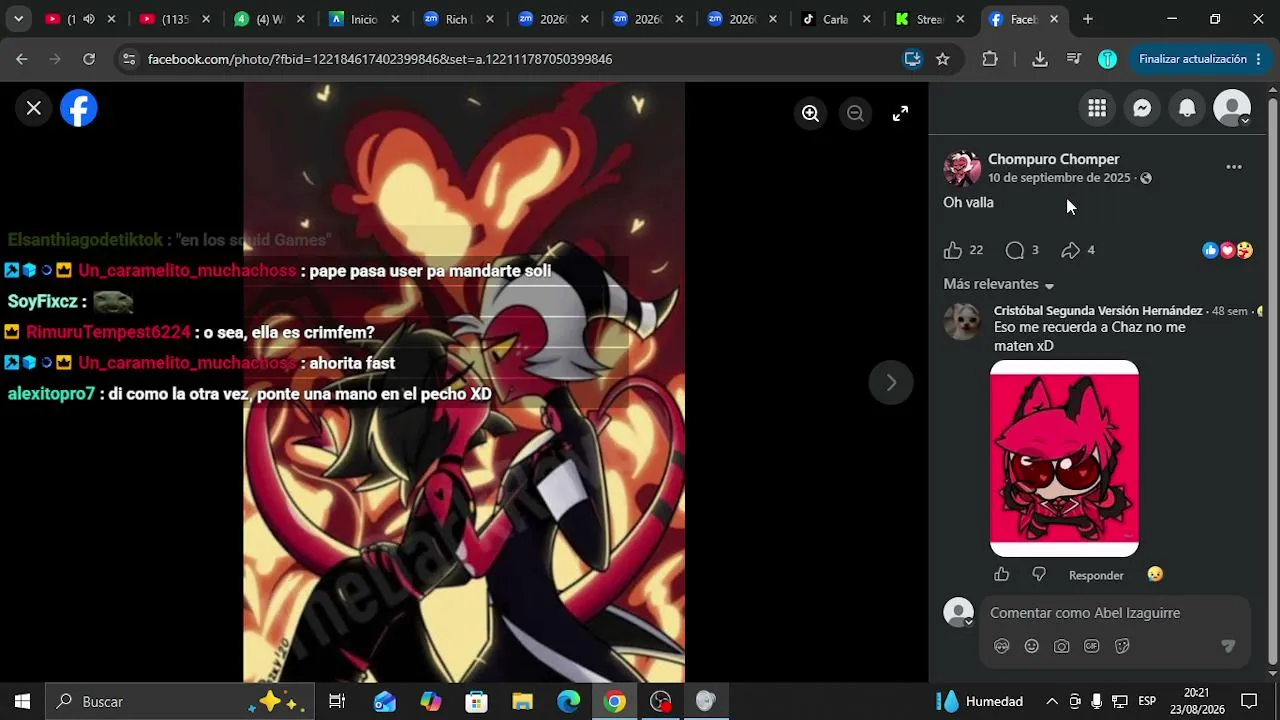Like Cristóbal's comment

coord(1001,574)
